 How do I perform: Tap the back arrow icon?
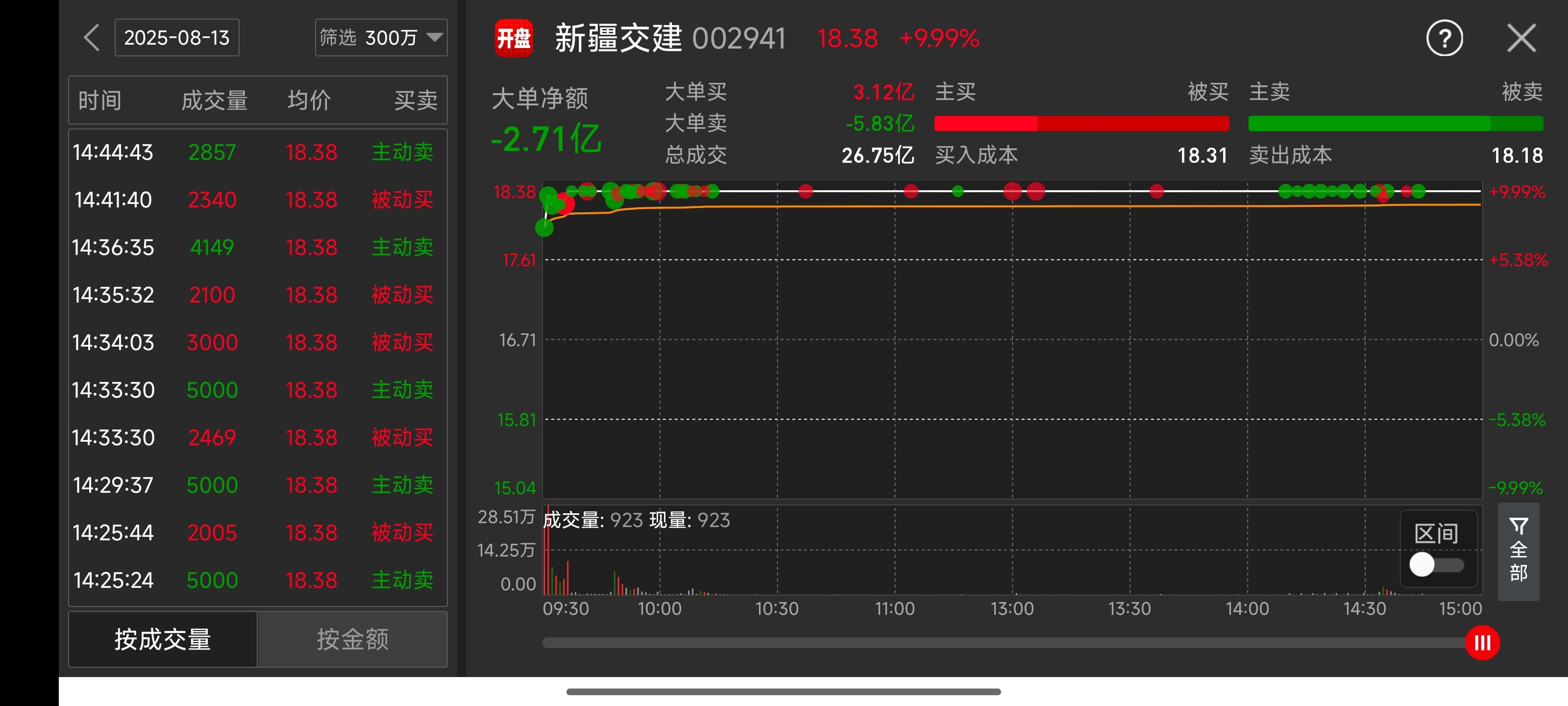[x=92, y=38]
